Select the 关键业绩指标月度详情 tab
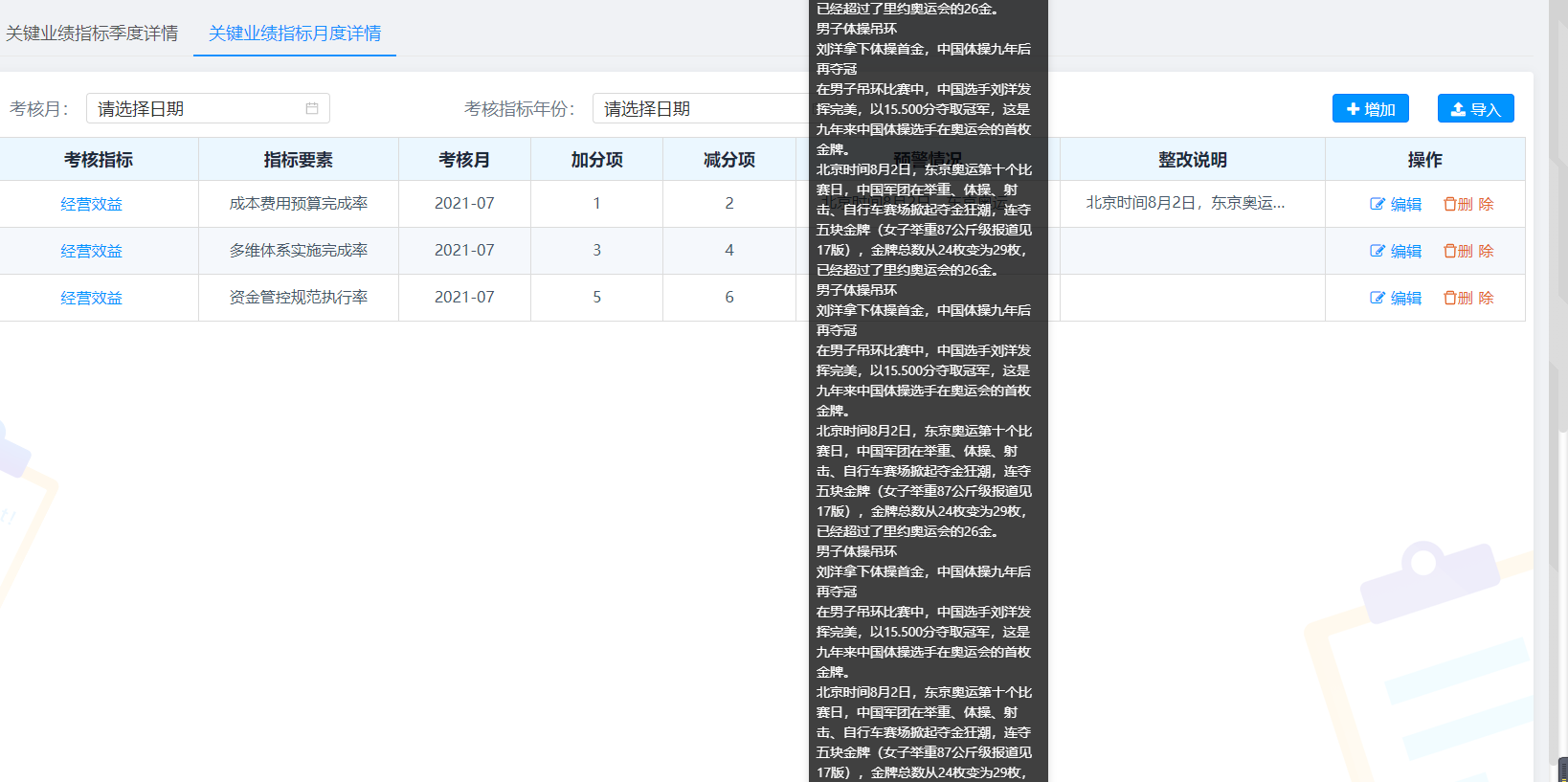 (x=295, y=34)
